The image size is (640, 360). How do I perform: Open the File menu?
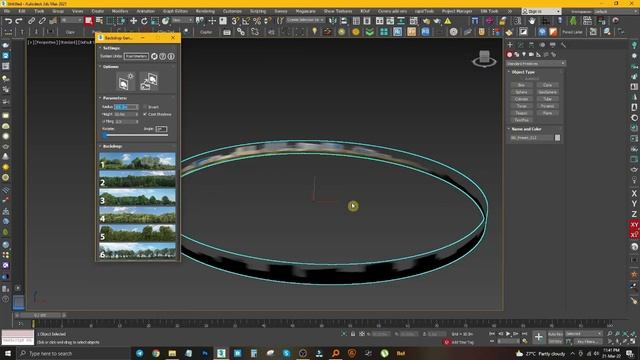tap(7, 11)
